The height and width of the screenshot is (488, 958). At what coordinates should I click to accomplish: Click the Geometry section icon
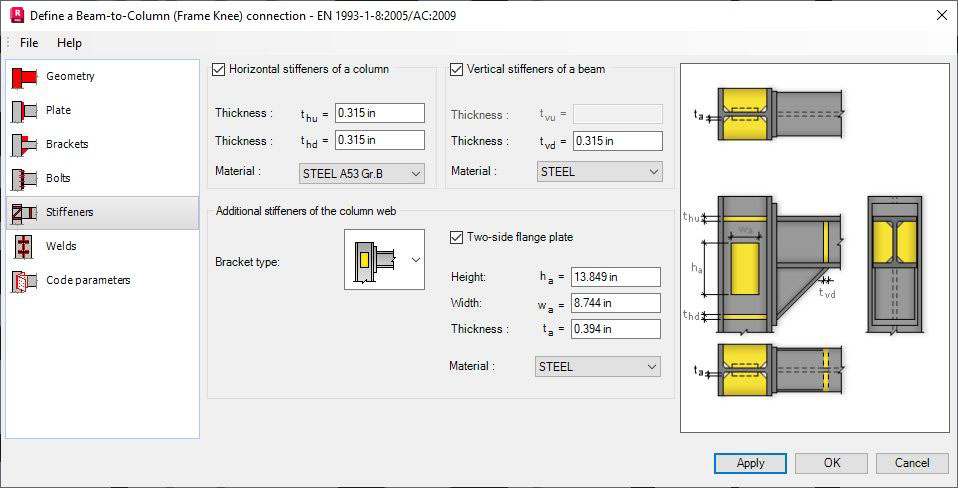pos(24,76)
